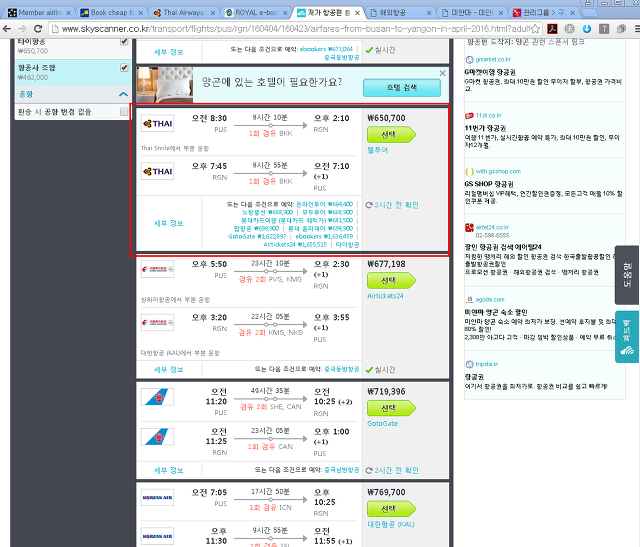The height and width of the screenshot is (547, 640).
Task: Collapse the 공항 filter section
Action: point(123,94)
